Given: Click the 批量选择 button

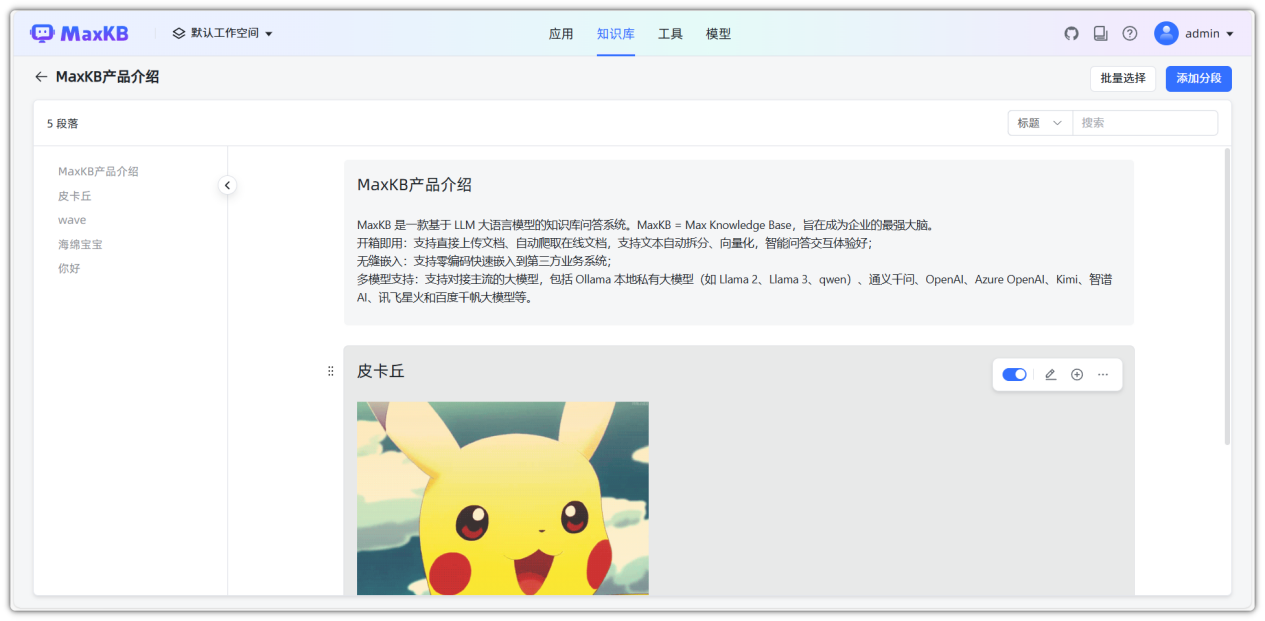Looking at the screenshot, I should coord(1122,78).
